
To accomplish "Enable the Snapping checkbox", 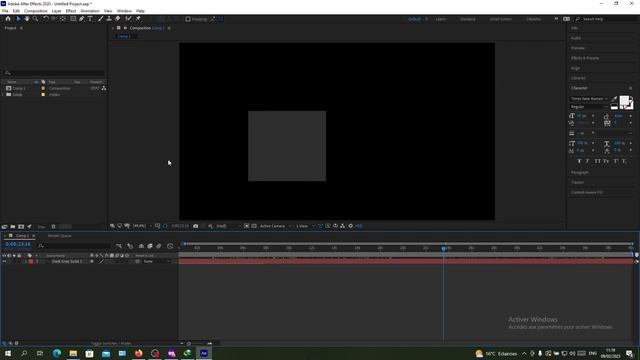I will click(188, 19).
